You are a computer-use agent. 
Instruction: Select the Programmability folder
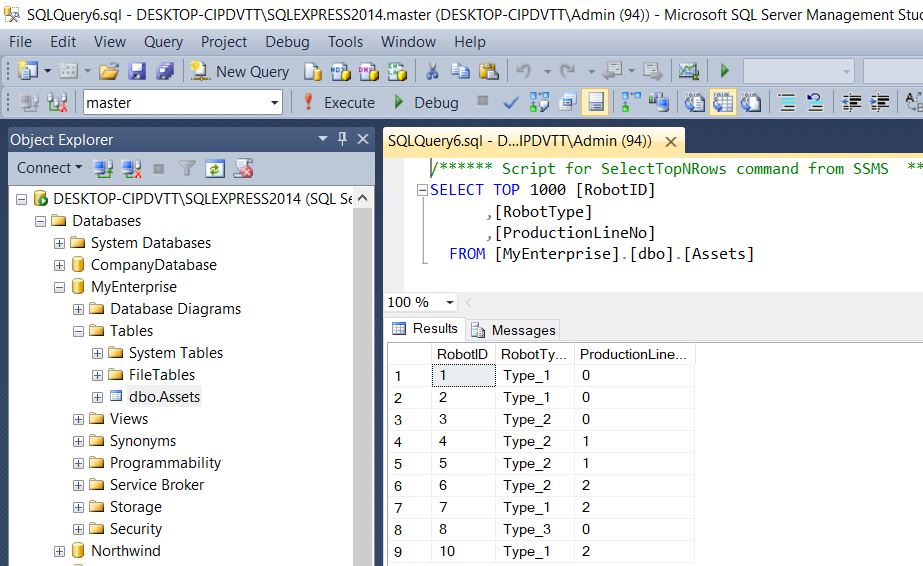[x=165, y=462]
